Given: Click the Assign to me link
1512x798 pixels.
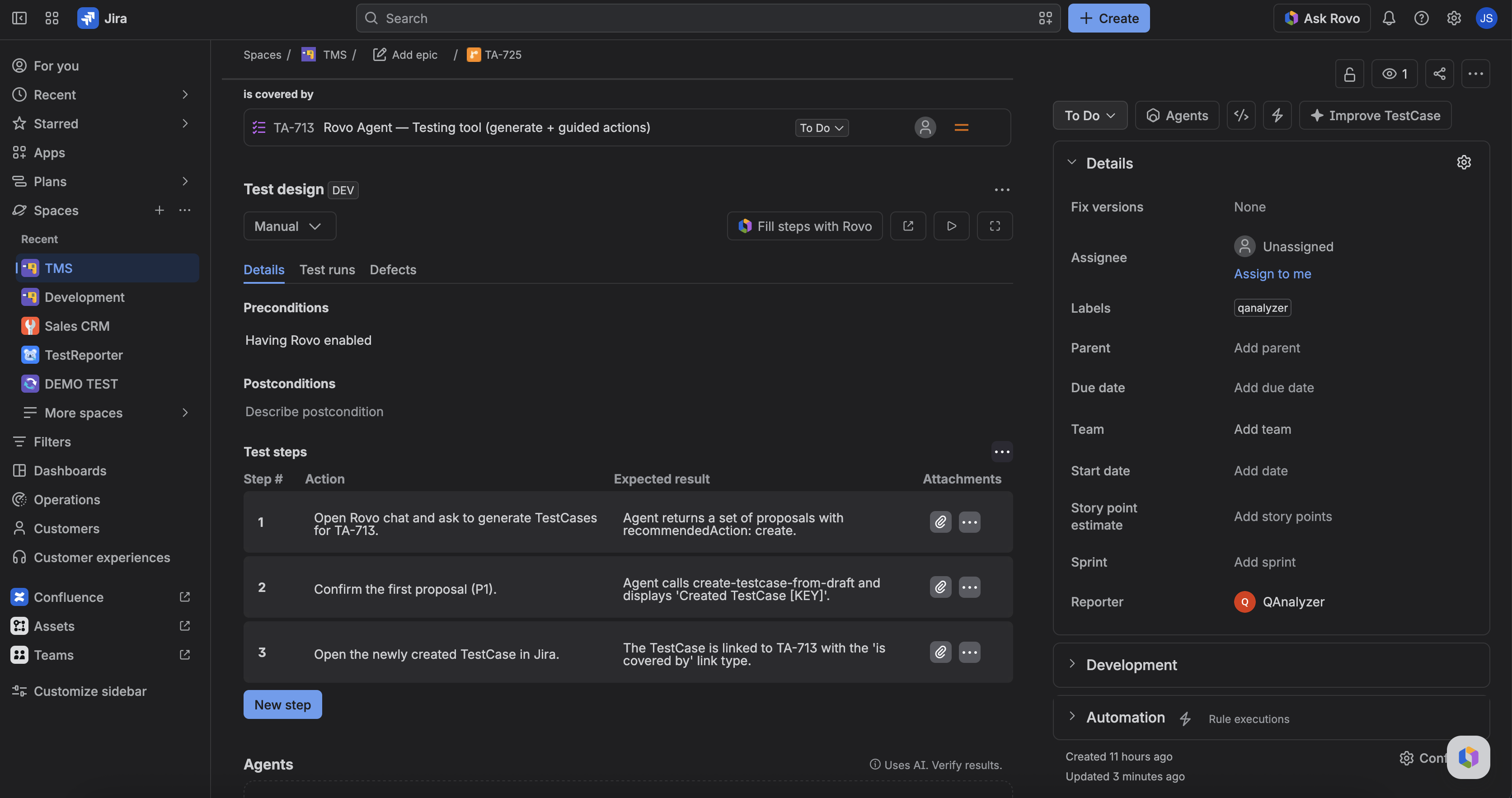Looking at the screenshot, I should tap(1272, 274).
